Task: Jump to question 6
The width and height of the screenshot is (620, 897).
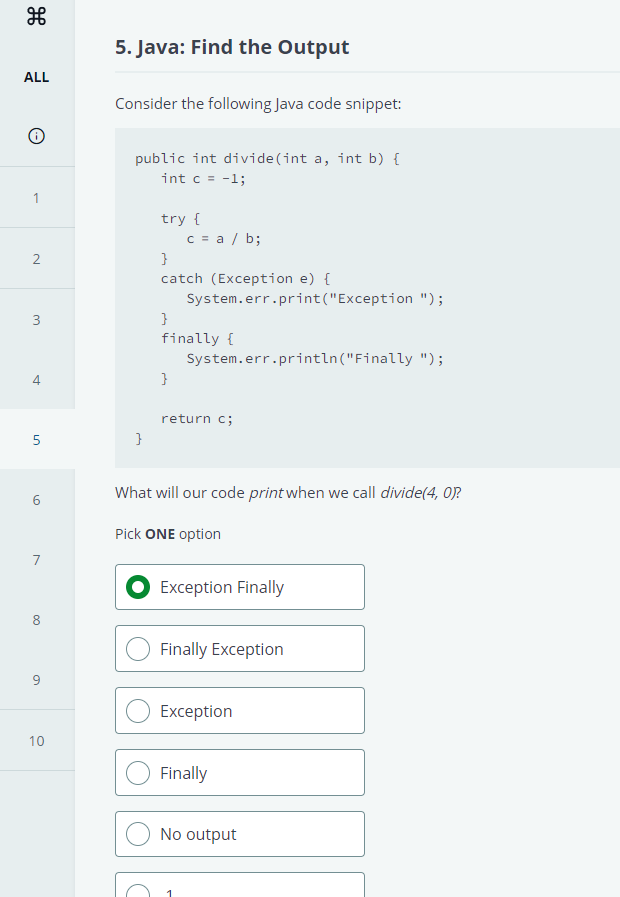Action: tap(37, 499)
